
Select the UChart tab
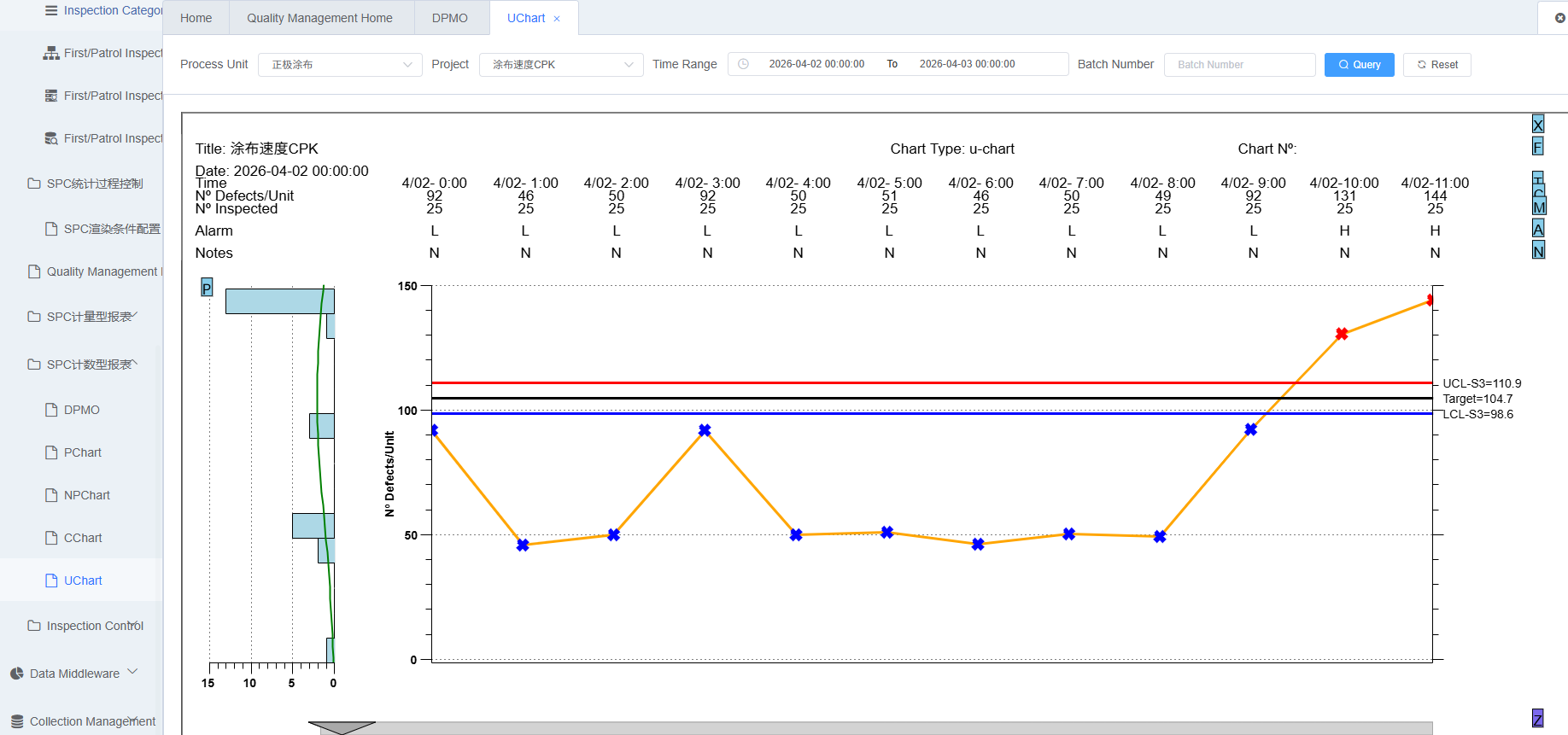coord(526,18)
